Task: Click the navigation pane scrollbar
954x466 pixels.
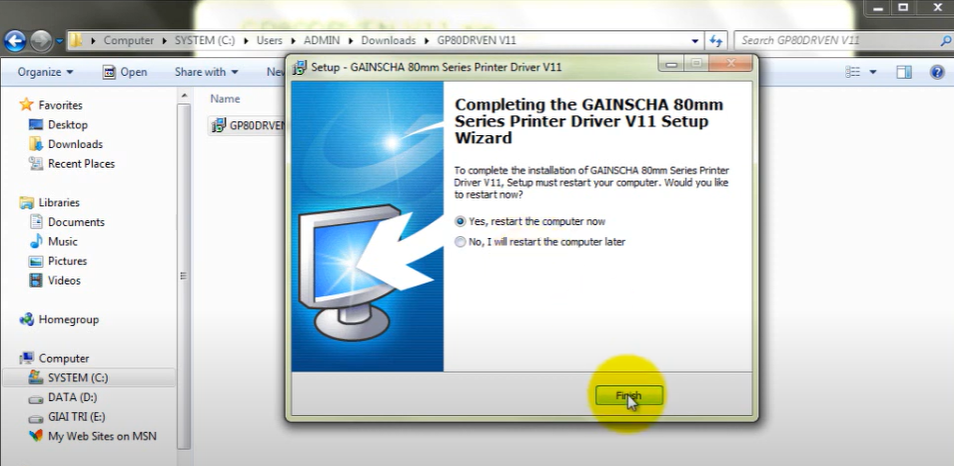Action: [x=183, y=276]
